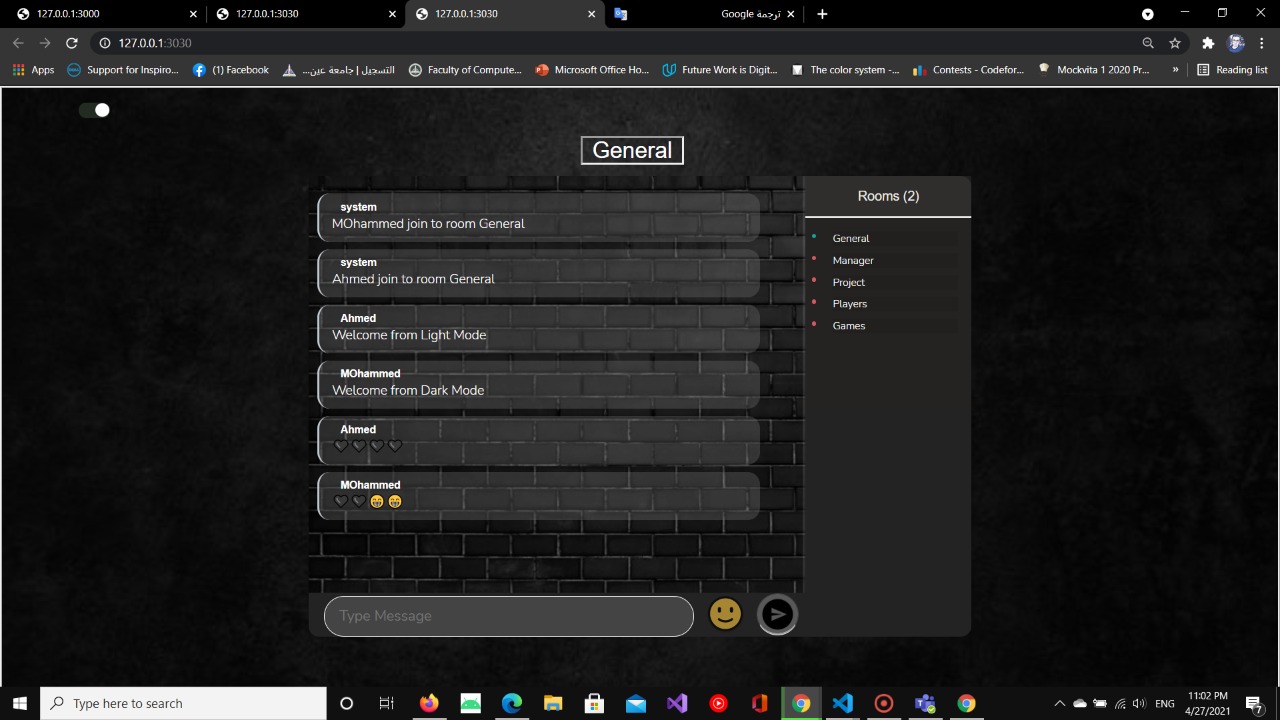Click the address bar URL
The width and height of the screenshot is (1280, 720).
155,43
